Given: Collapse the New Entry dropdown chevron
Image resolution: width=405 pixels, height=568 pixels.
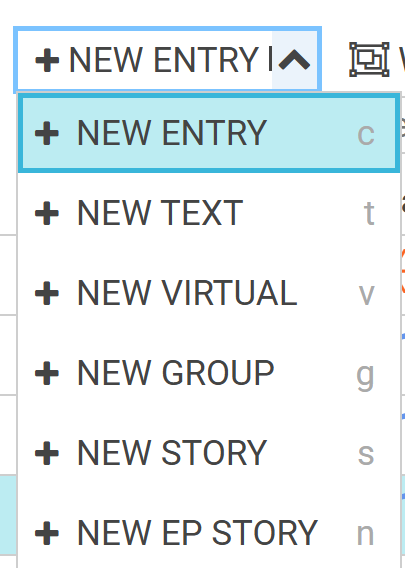Looking at the screenshot, I should (x=295, y=60).
